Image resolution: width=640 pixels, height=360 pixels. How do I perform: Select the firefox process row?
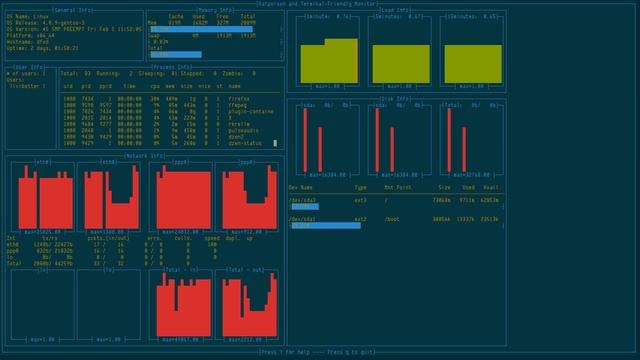157,99
